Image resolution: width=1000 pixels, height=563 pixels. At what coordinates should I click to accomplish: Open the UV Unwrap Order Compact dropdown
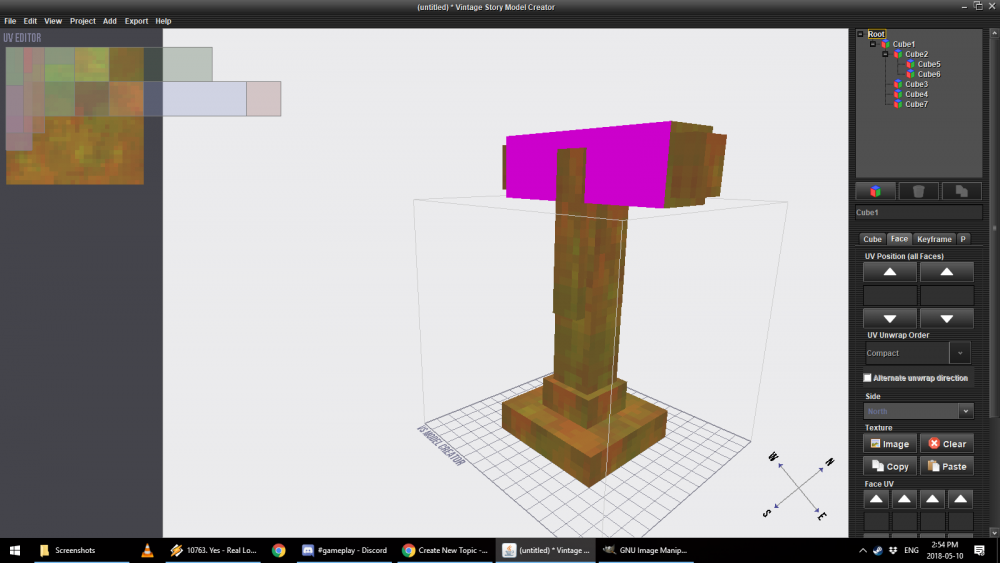point(959,353)
